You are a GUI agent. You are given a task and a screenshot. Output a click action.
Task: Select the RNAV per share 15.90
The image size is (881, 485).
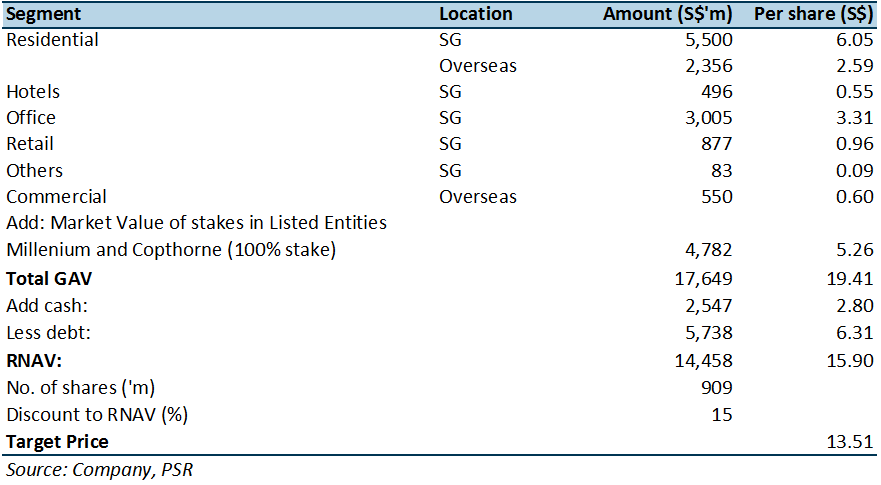pyautogui.click(x=850, y=360)
